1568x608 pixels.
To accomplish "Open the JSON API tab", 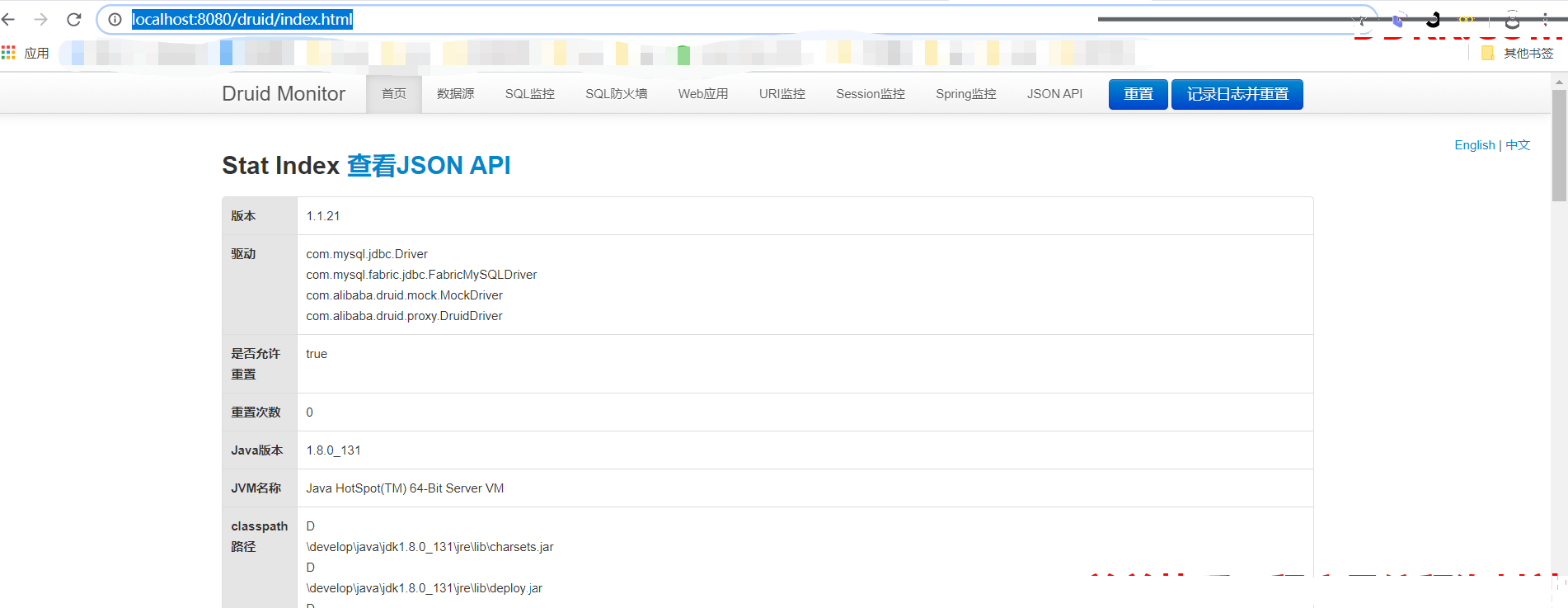I will click(1054, 94).
